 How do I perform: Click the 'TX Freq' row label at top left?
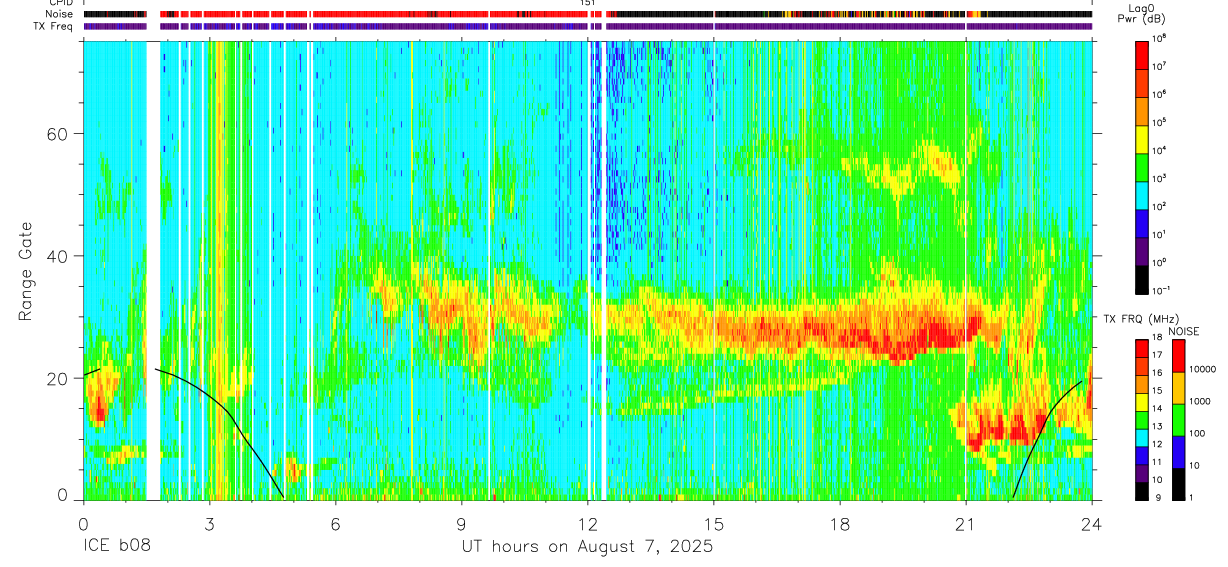[x=54, y=26]
